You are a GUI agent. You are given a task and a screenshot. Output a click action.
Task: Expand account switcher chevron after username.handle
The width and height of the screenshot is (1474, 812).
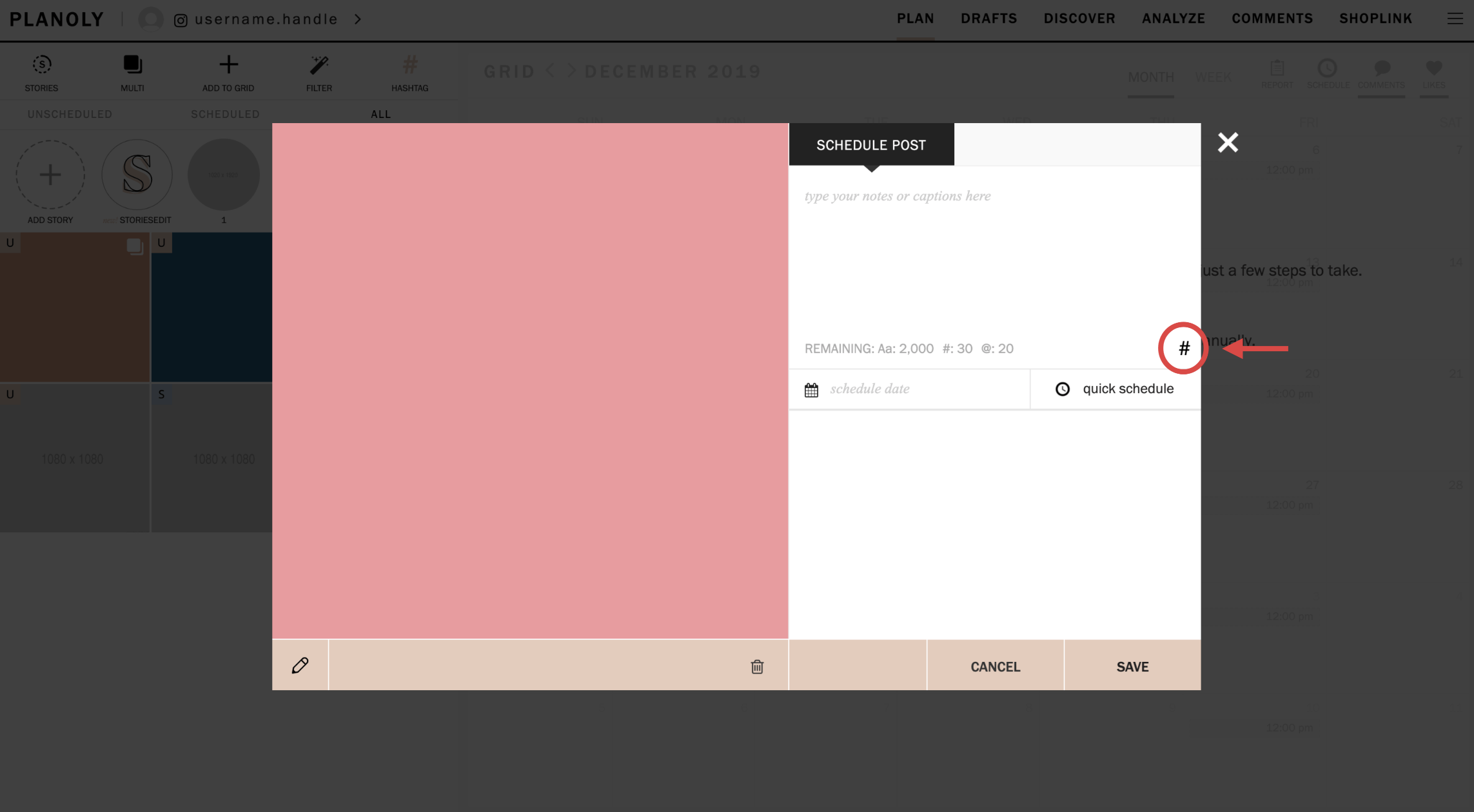coord(358,19)
